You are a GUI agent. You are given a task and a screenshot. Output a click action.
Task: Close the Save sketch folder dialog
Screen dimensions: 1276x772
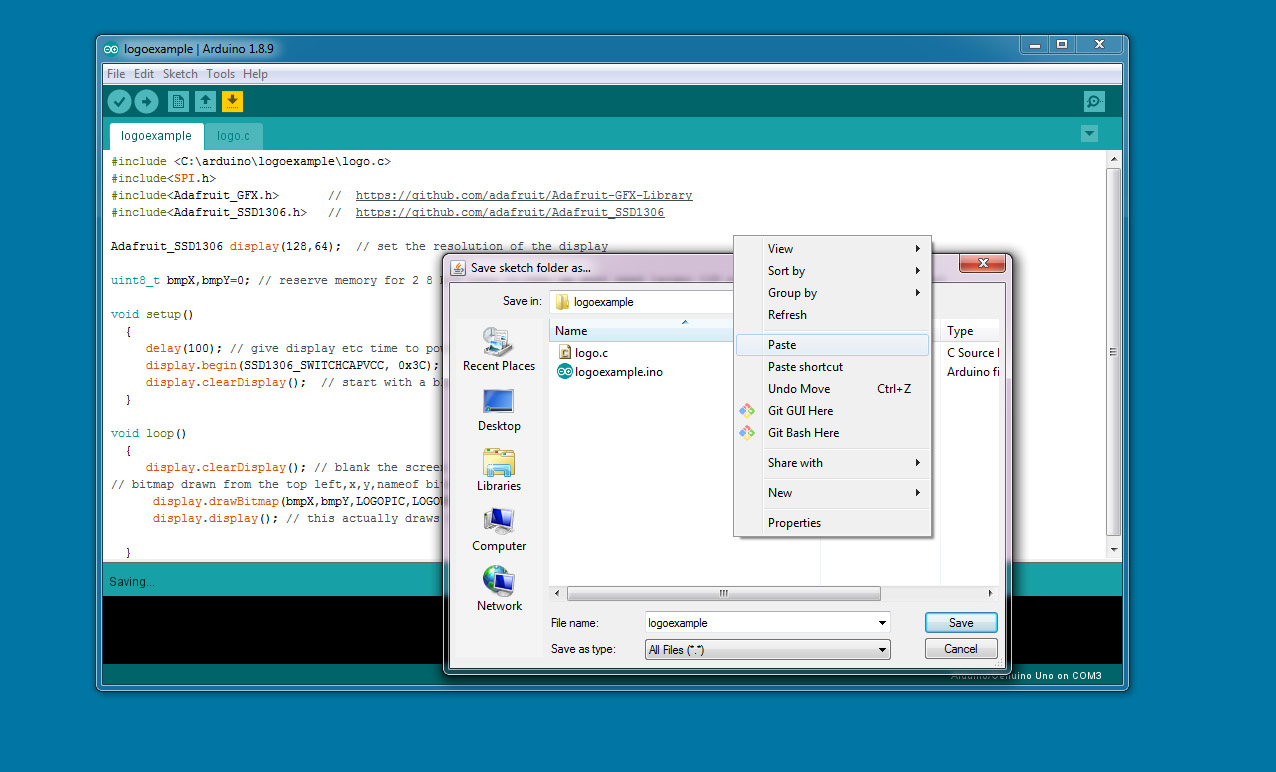tap(982, 263)
